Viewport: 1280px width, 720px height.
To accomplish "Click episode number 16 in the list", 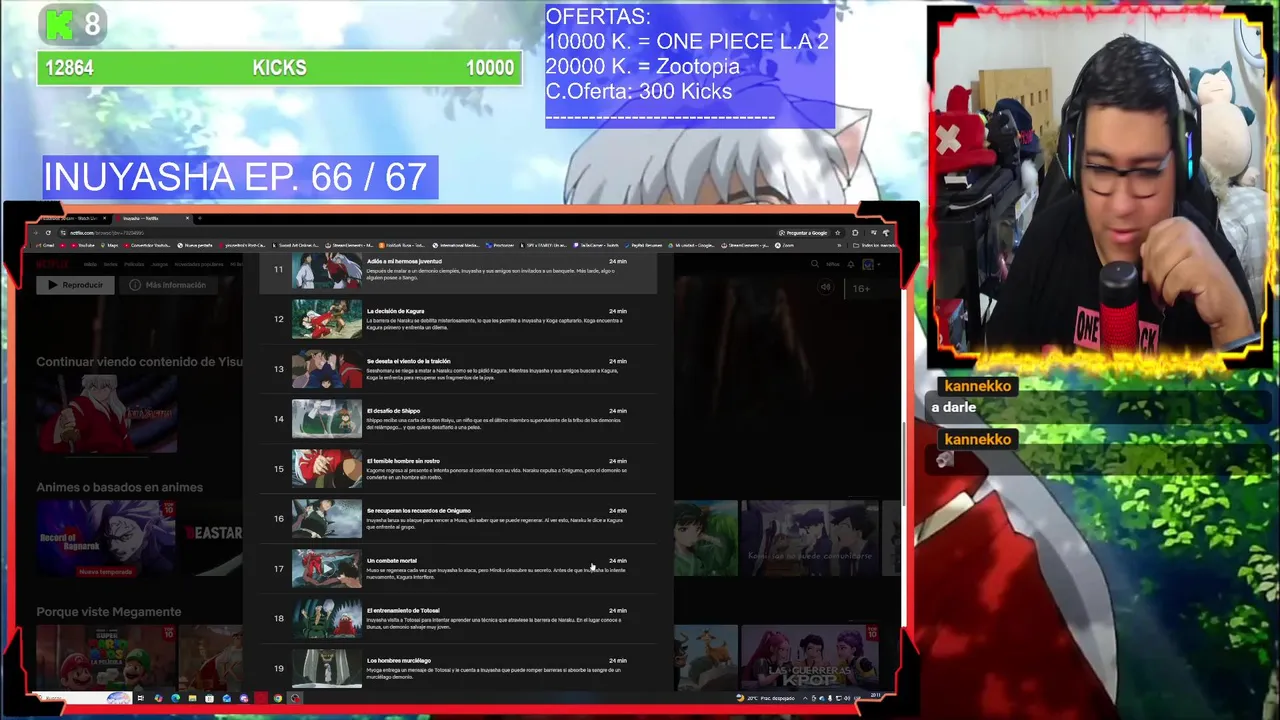I will pyautogui.click(x=278, y=519).
